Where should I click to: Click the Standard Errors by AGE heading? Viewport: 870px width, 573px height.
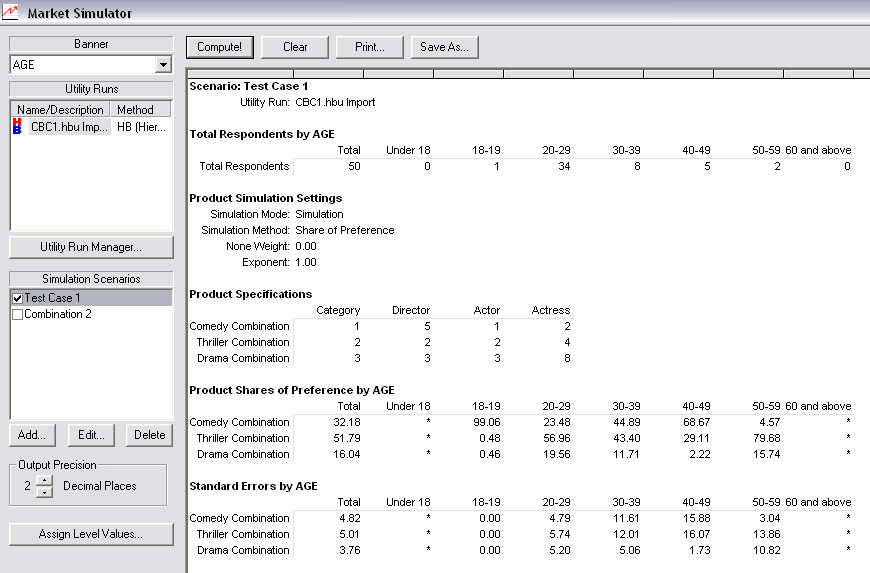[254, 486]
